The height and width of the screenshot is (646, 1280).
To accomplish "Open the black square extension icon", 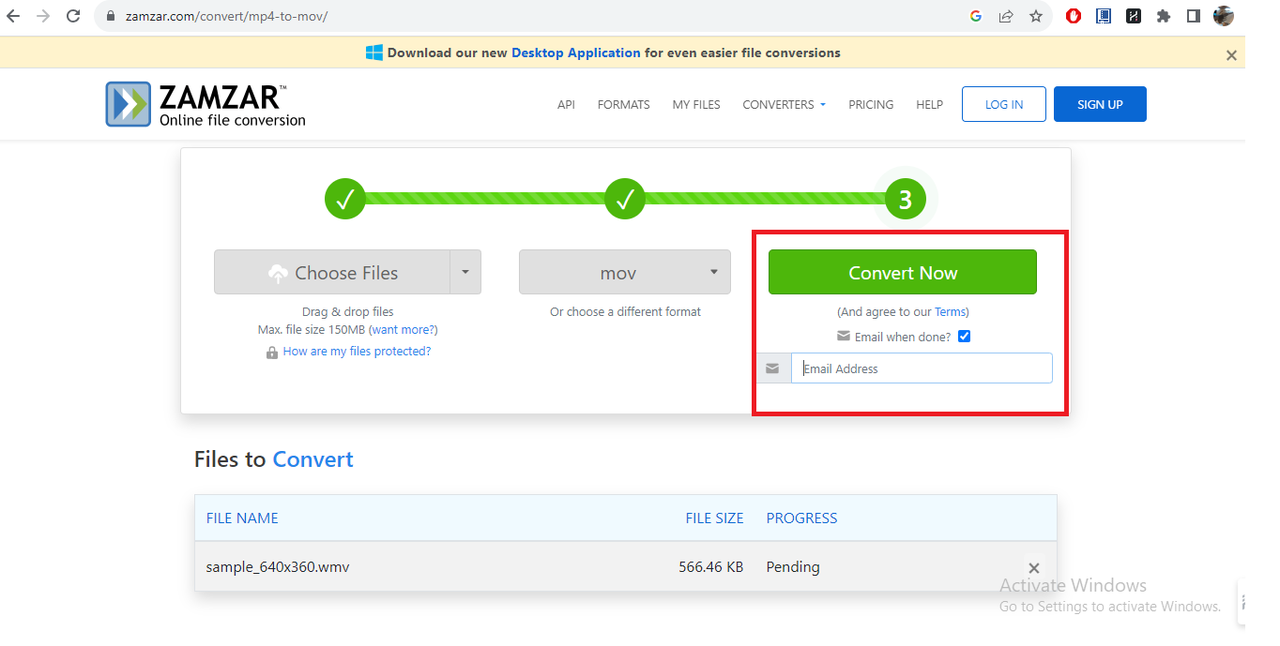I will 1133,16.
